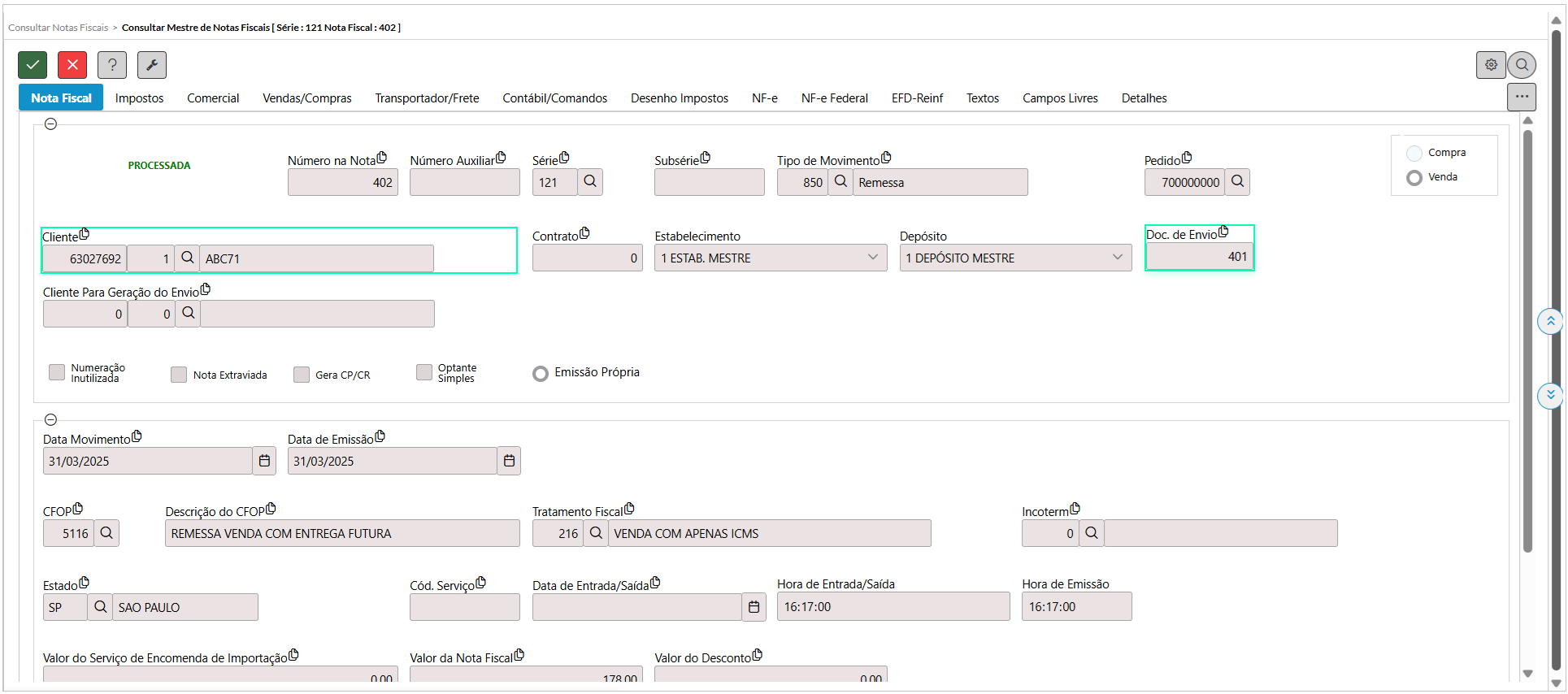Click the Número Auxiliar input field
Image resolution: width=1568 pixels, height=694 pixels.
464,182
